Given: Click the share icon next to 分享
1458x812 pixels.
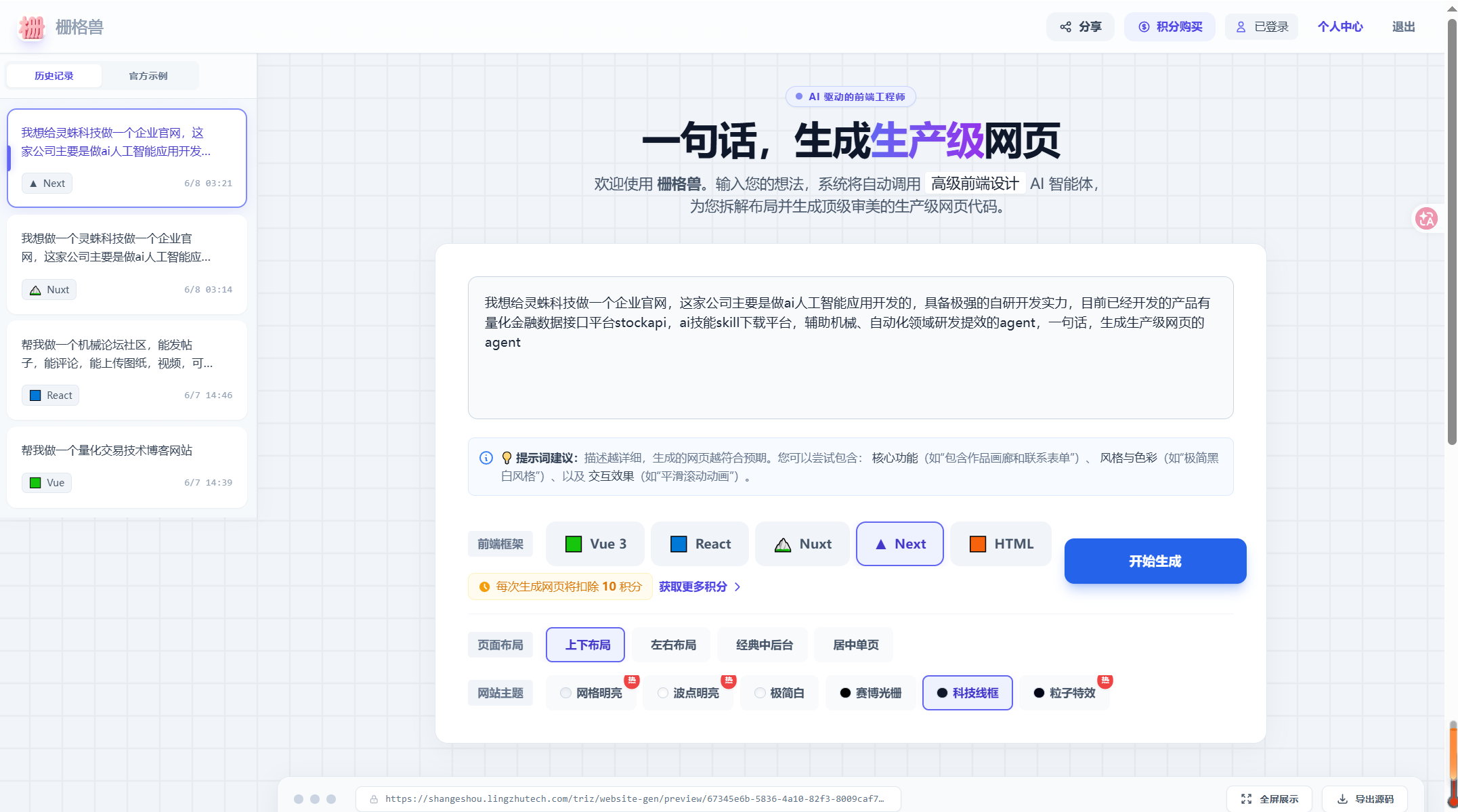Looking at the screenshot, I should pyautogui.click(x=1066, y=27).
